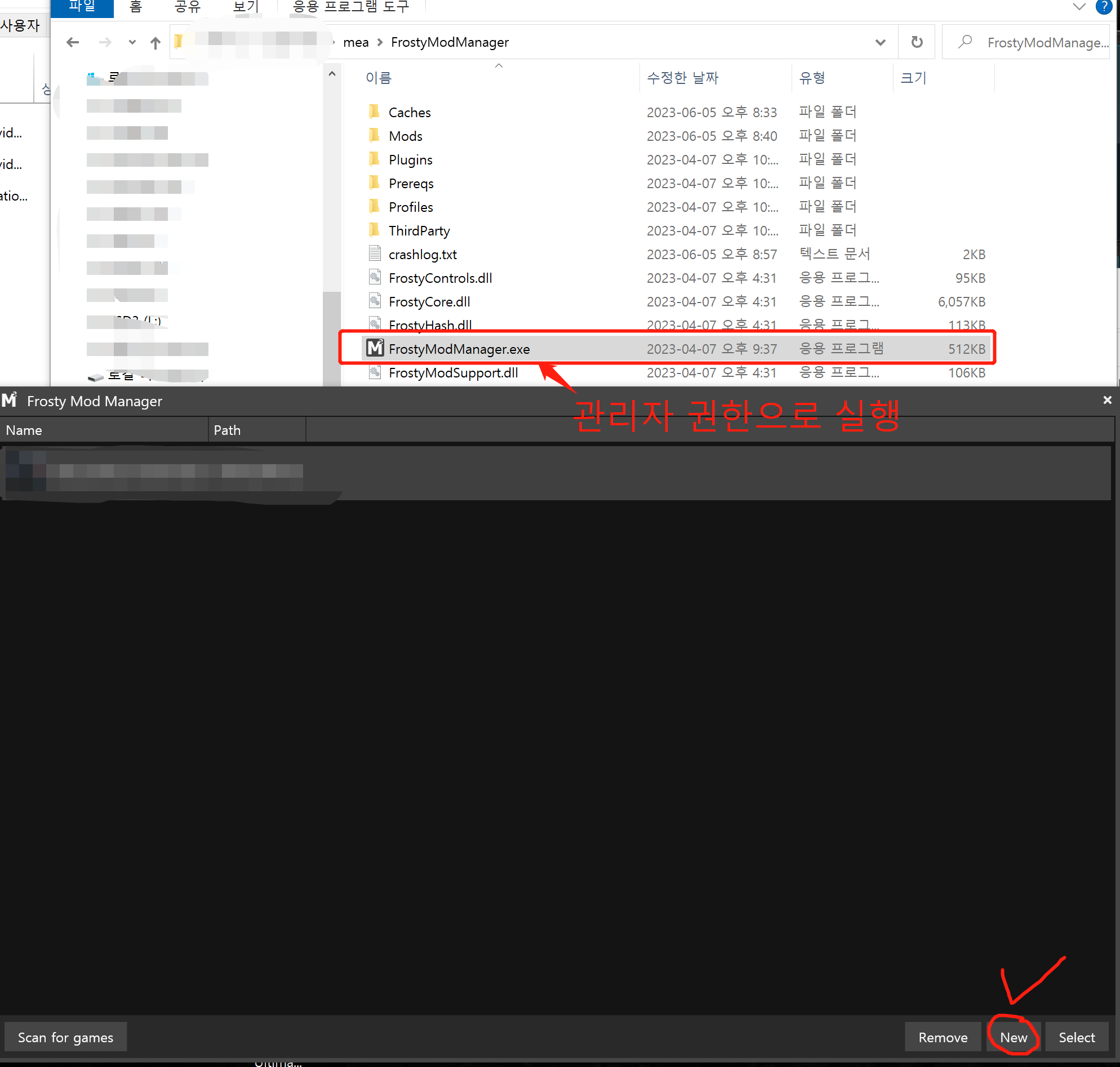Sort files by 수정한 날짜 column
The width and height of the screenshot is (1120, 1067).
pos(683,78)
